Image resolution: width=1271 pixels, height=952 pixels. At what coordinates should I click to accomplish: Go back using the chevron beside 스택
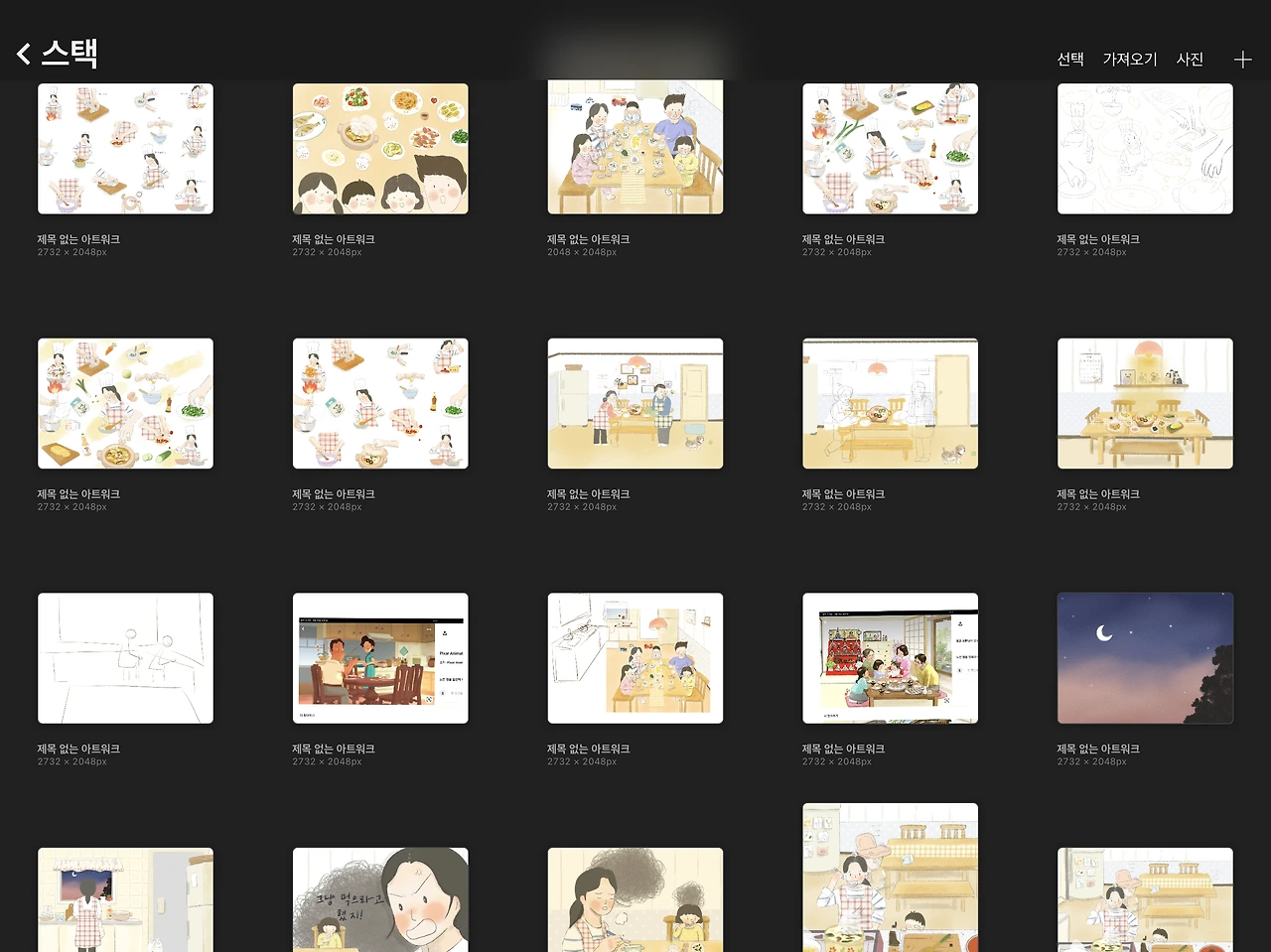pyautogui.click(x=24, y=54)
